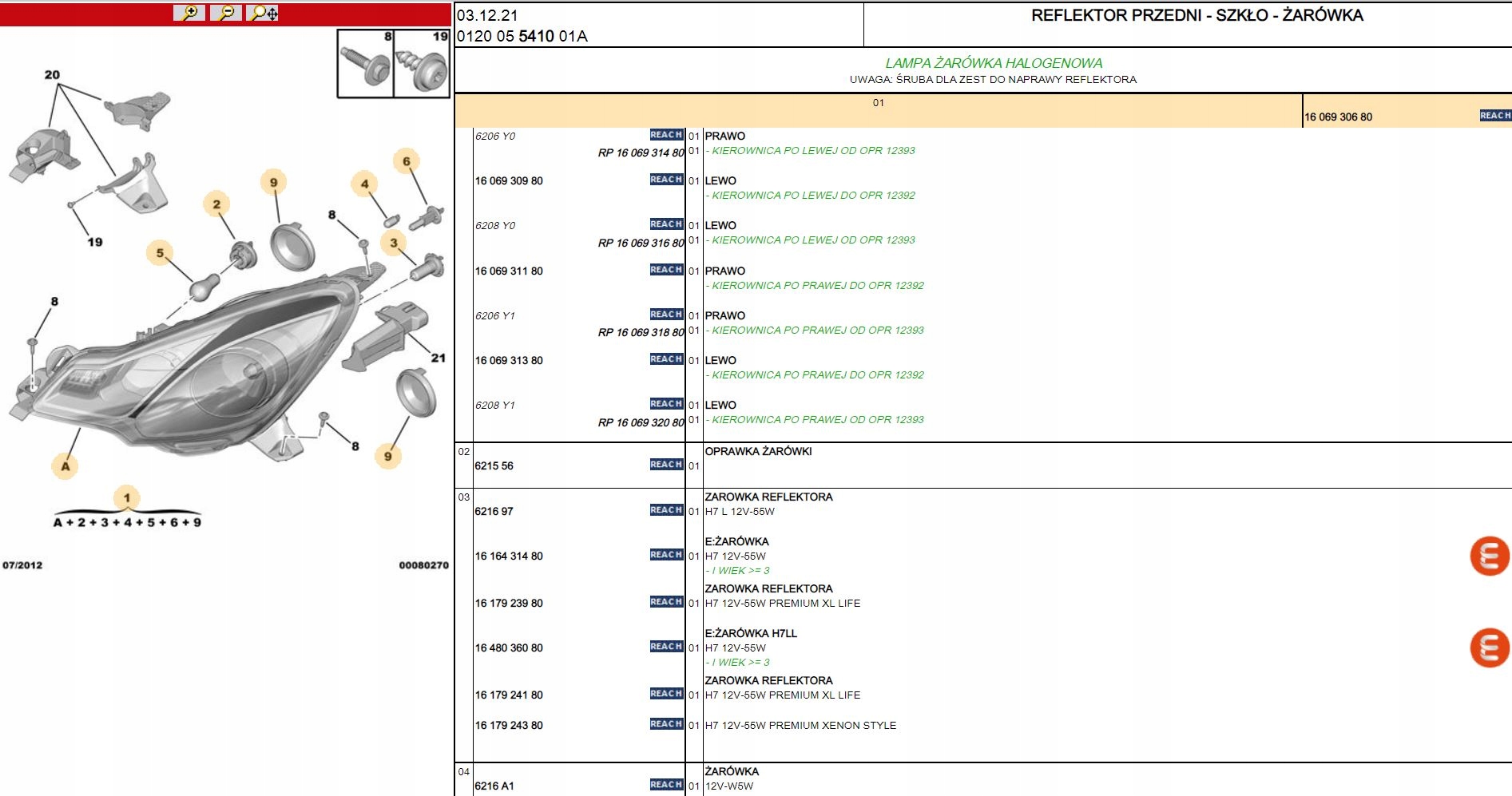Click part number 6208 Y1
The height and width of the screenshot is (796, 1512).
(x=495, y=406)
